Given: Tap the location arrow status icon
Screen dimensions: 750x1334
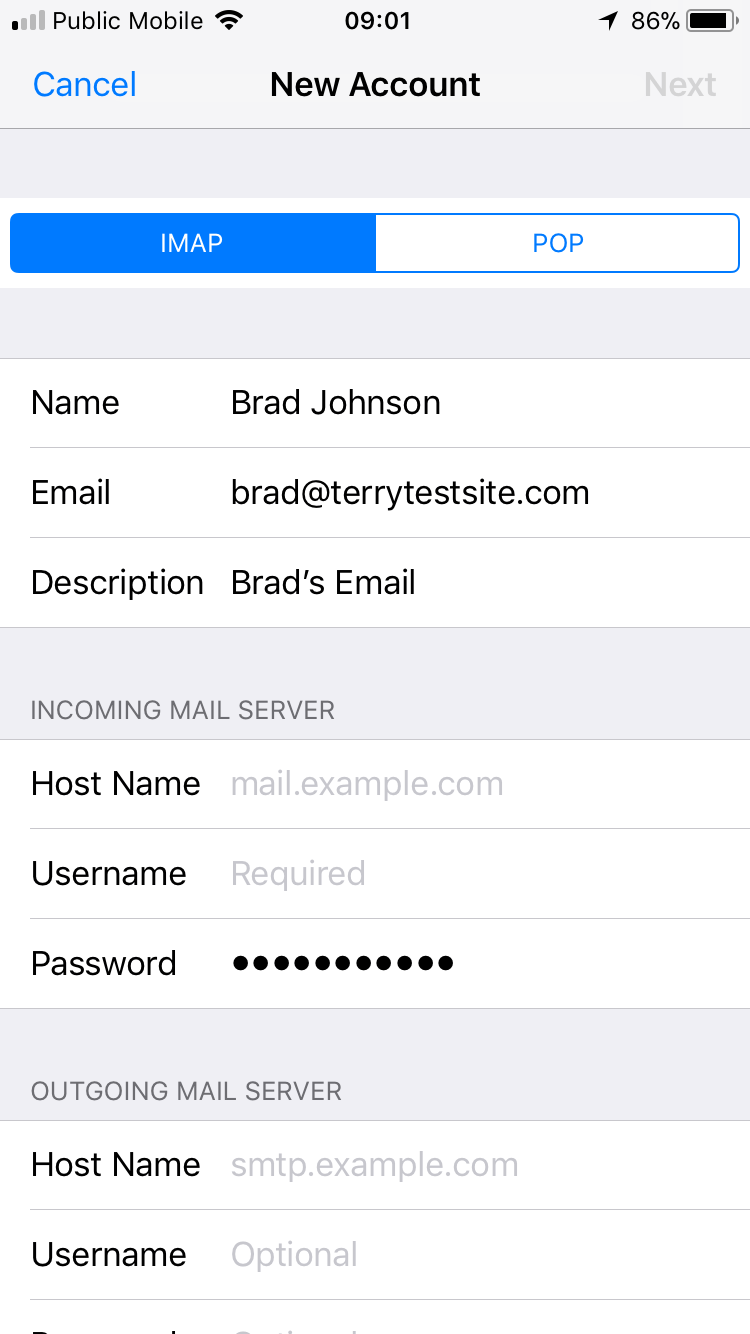Looking at the screenshot, I should pyautogui.click(x=608, y=21).
